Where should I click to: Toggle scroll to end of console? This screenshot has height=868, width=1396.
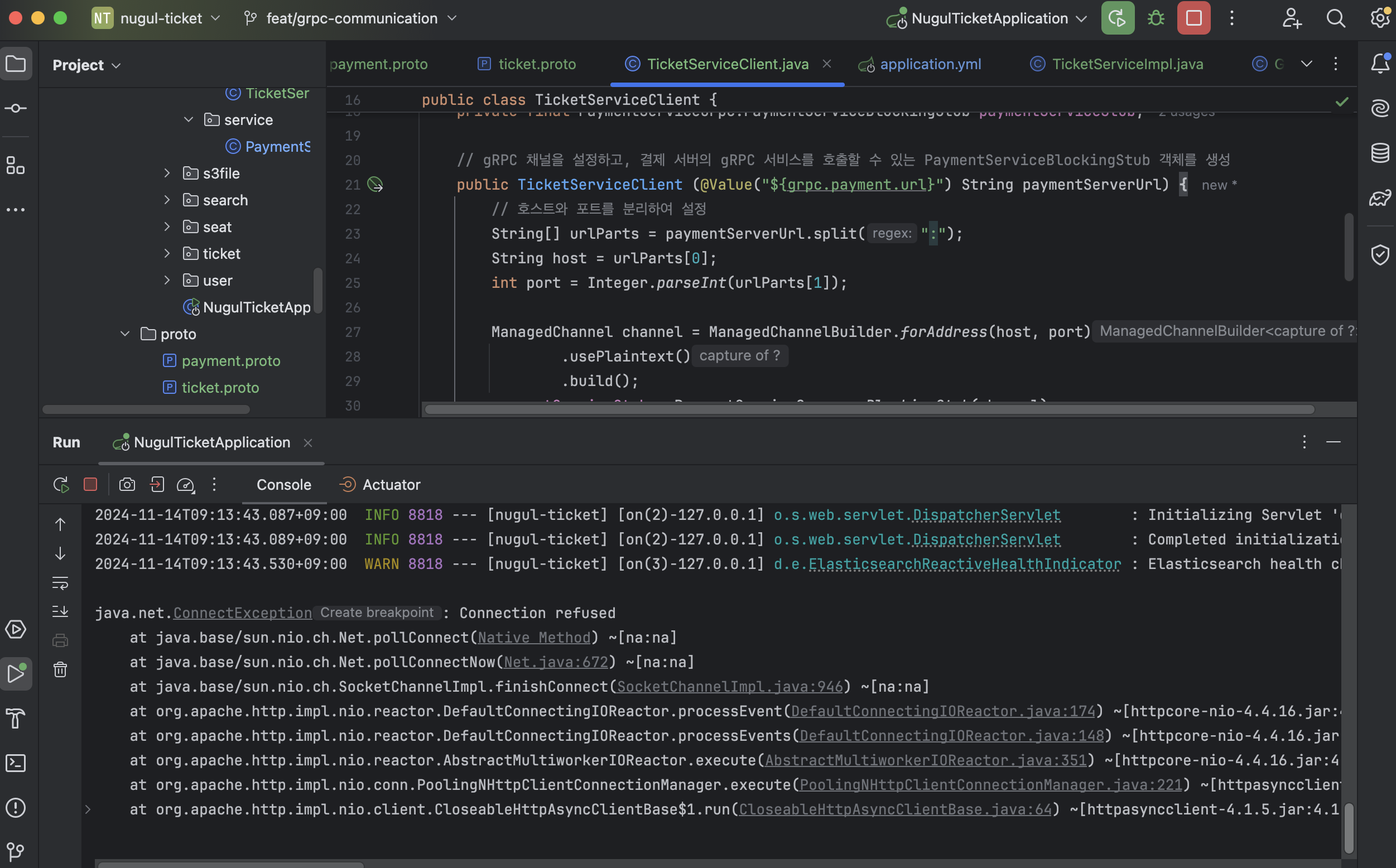(x=60, y=611)
